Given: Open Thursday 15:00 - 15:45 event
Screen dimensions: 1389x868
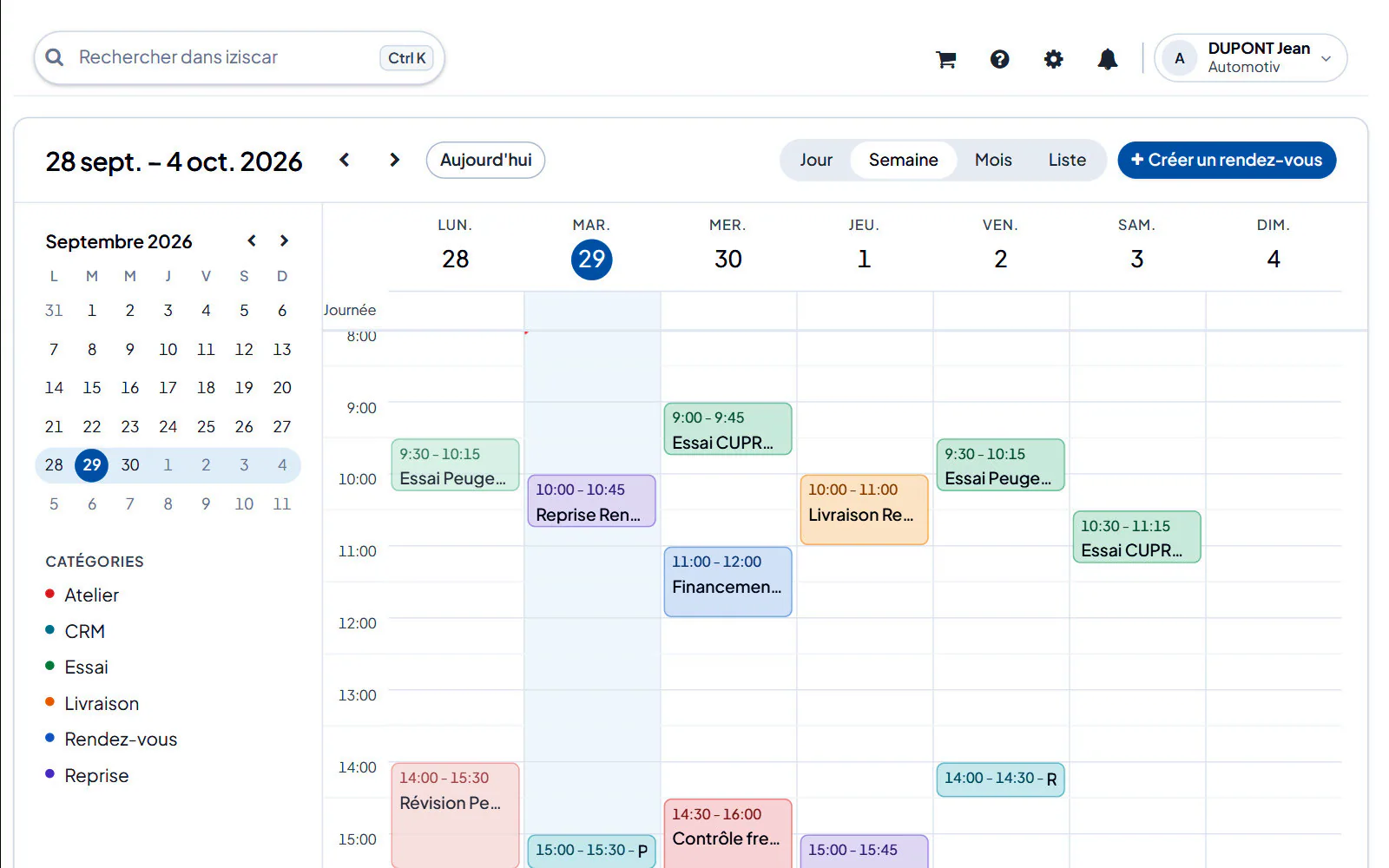Looking at the screenshot, I should tap(864, 852).
